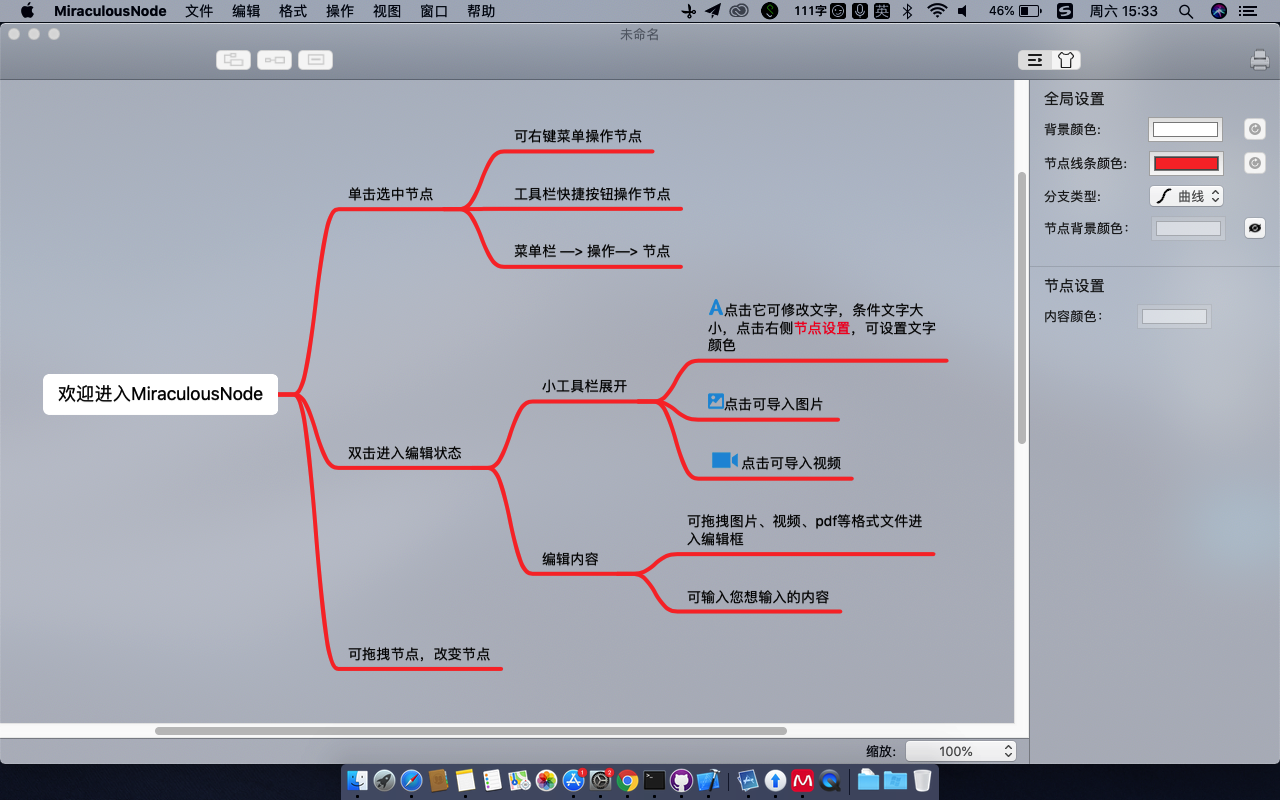Image resolution: width=1280 pixels, height=800 pixels.
Task: Reset node line color with the round arrow button
Action: (1255, 163)
